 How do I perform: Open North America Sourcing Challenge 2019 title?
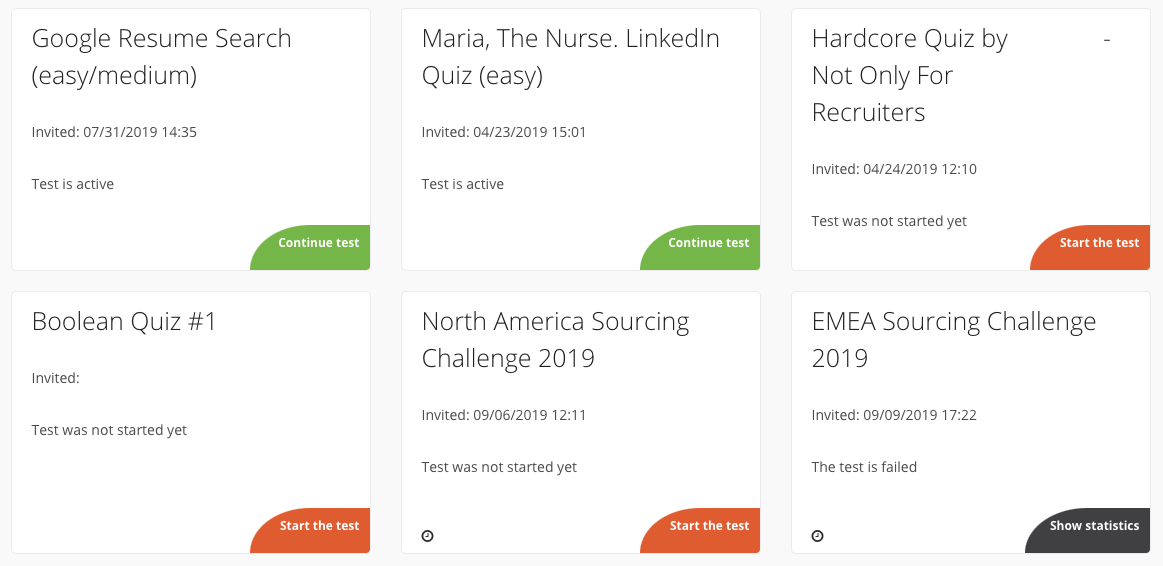coord(556,340)
